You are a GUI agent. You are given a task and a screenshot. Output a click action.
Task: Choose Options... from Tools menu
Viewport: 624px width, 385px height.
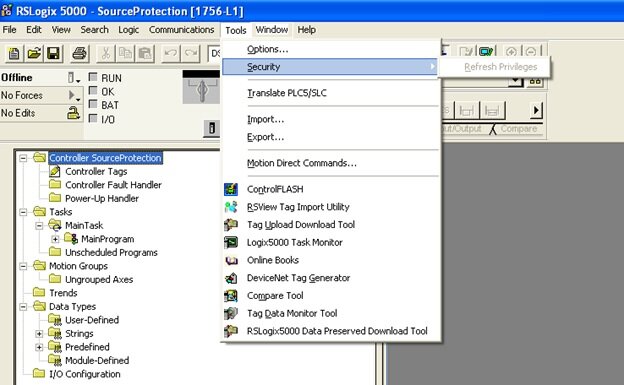330,49
